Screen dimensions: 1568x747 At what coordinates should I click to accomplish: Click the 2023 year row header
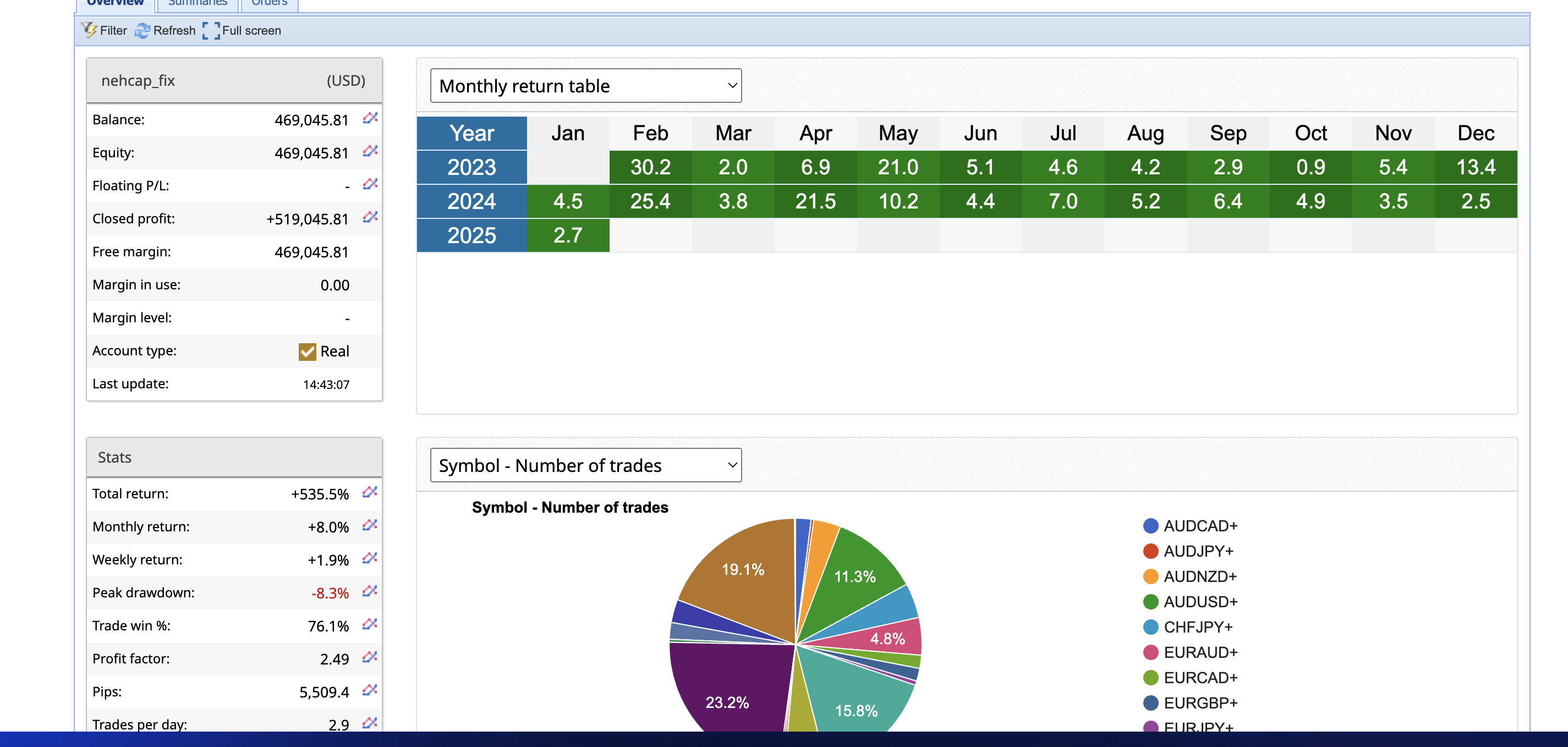tap(471, 167)
